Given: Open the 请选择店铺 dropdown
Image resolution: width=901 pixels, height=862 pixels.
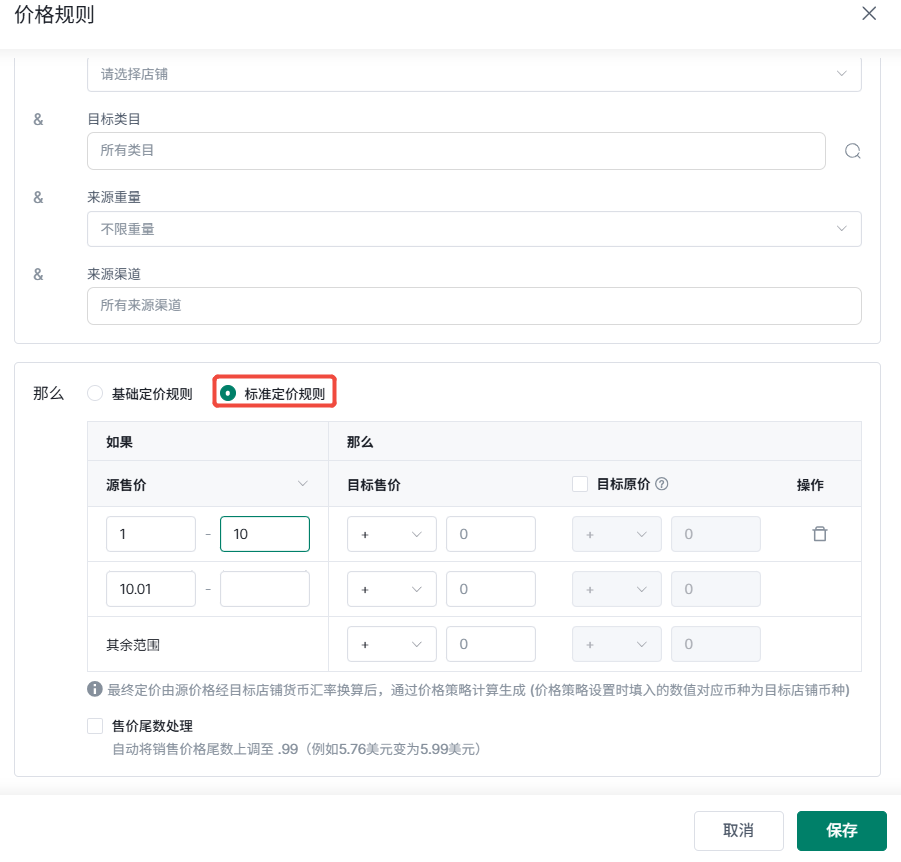Looking at the screenshot, I should [x=474, y=74].
